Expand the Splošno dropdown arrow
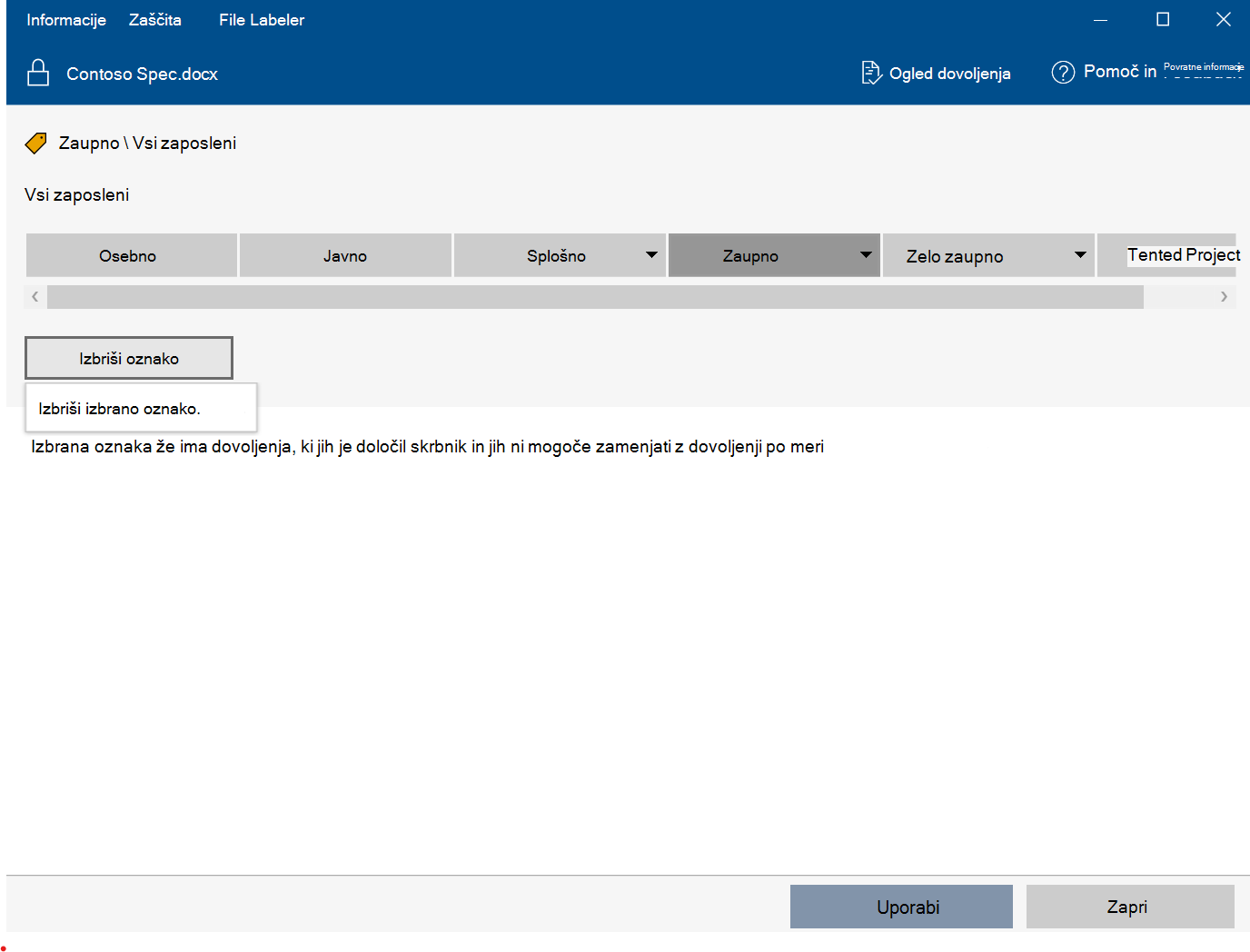Screen dimensions: 1250x952 [x=651, y=255]
